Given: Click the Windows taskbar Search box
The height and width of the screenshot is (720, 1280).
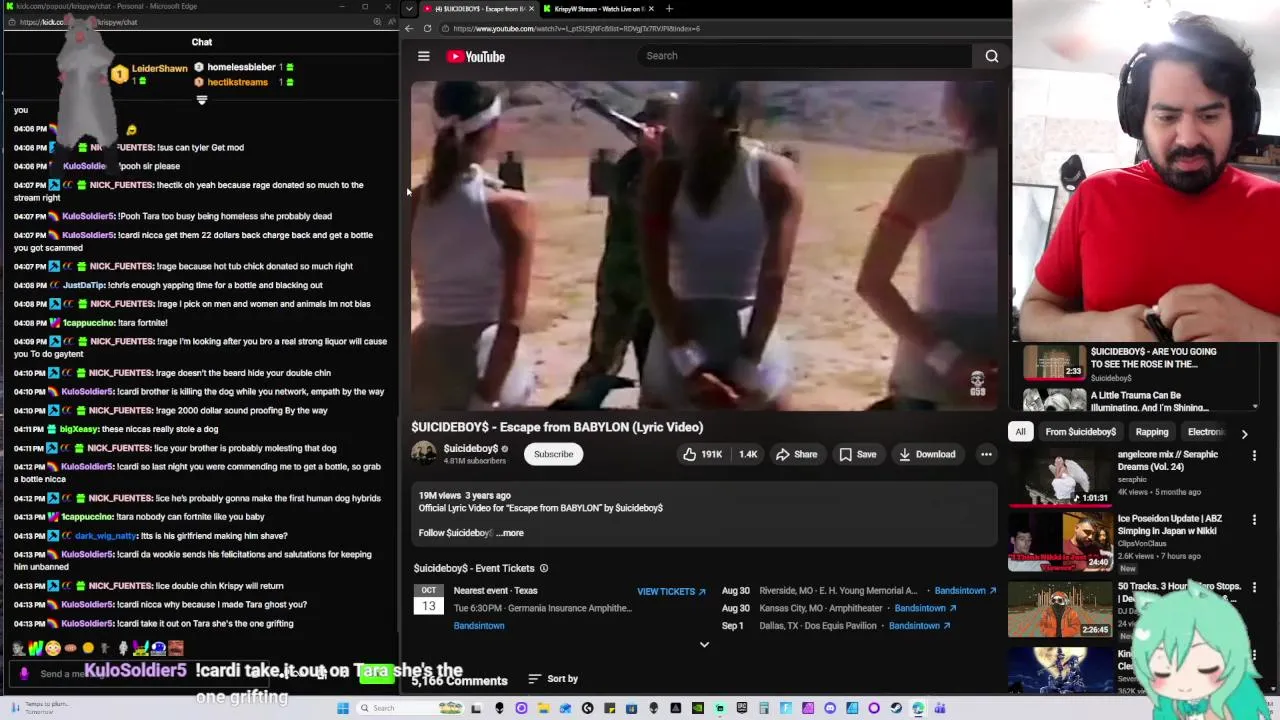Looking at the screenshot, I should point(410,708).
